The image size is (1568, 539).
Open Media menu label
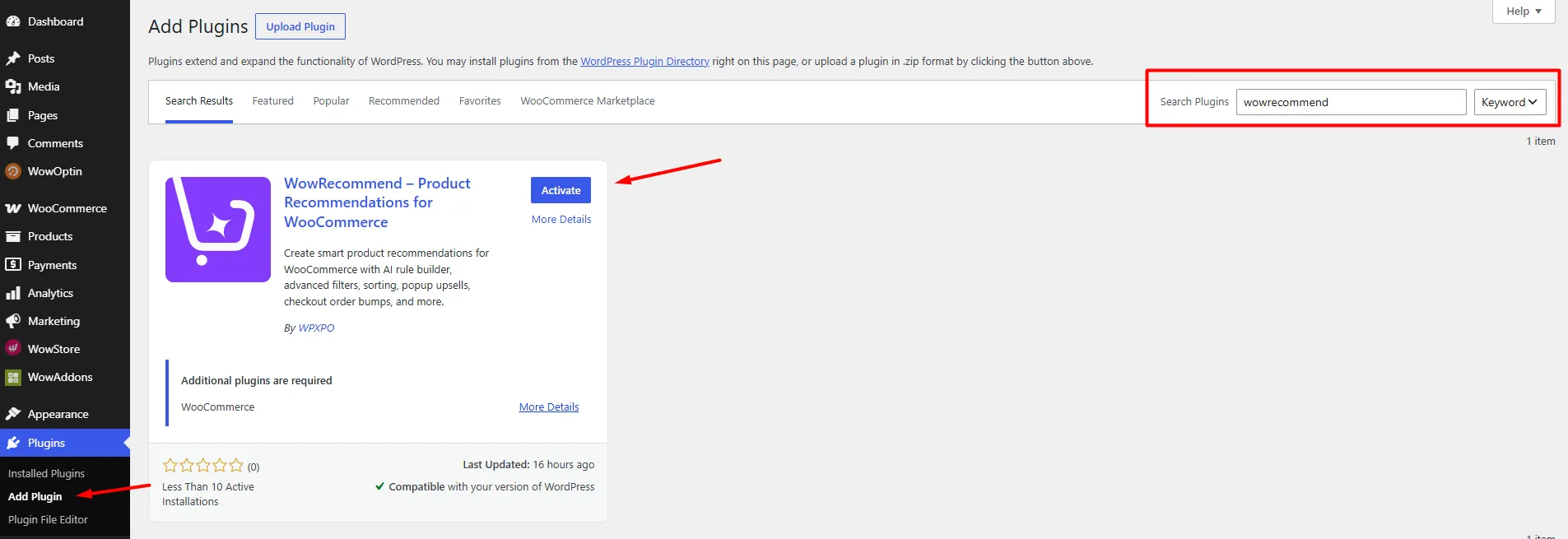point(44,86)
